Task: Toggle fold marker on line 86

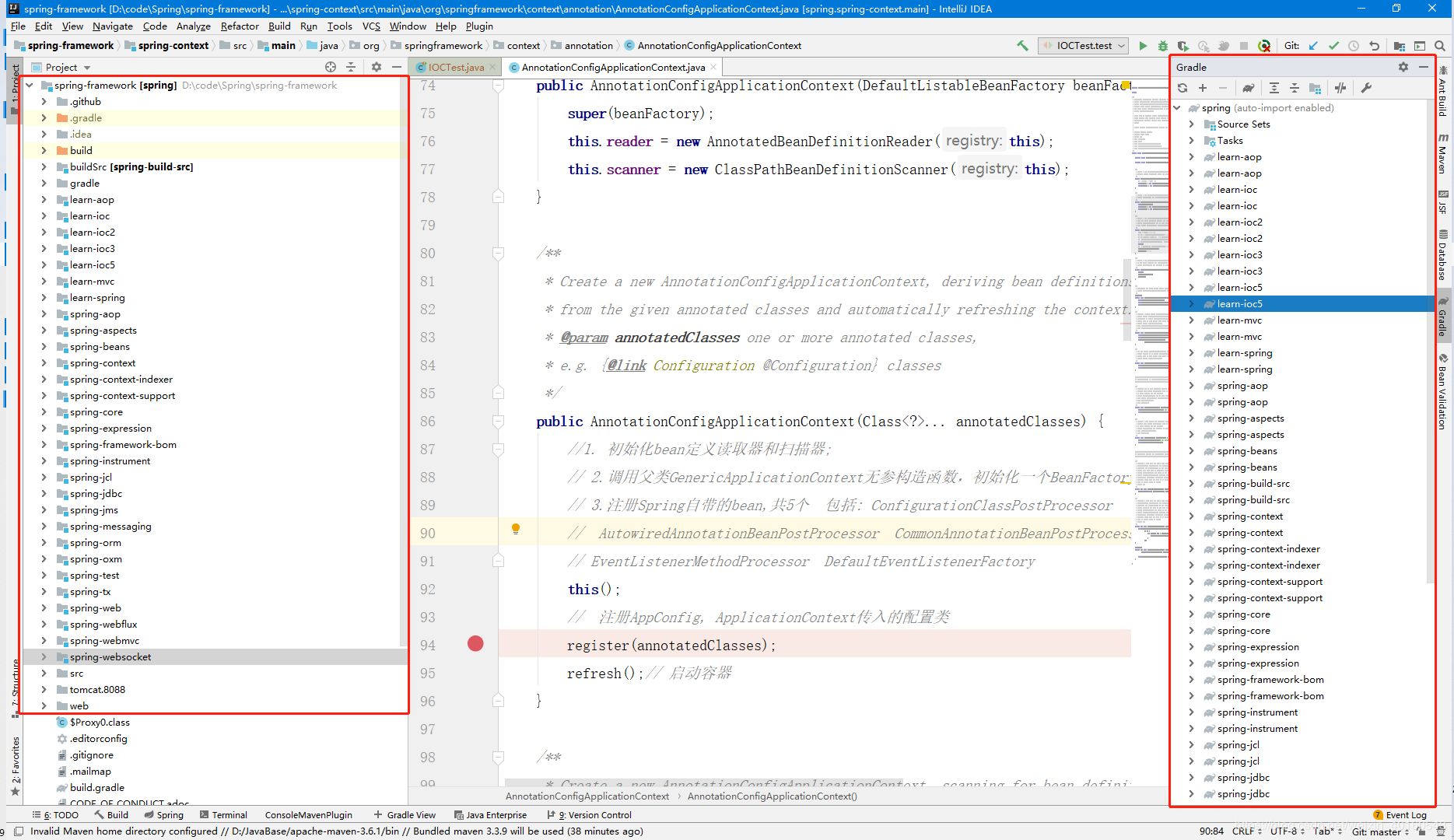Action: tap(498, 422)
